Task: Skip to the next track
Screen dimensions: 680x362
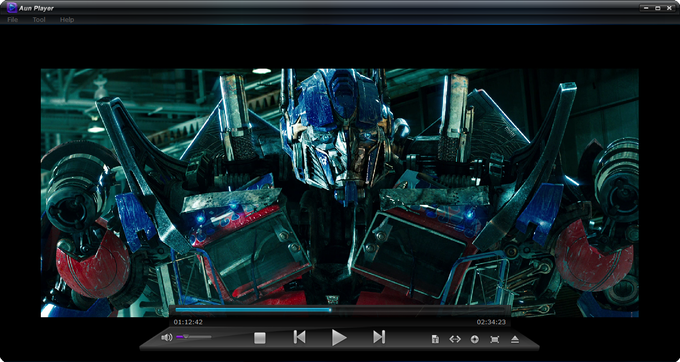Action: 379,337
